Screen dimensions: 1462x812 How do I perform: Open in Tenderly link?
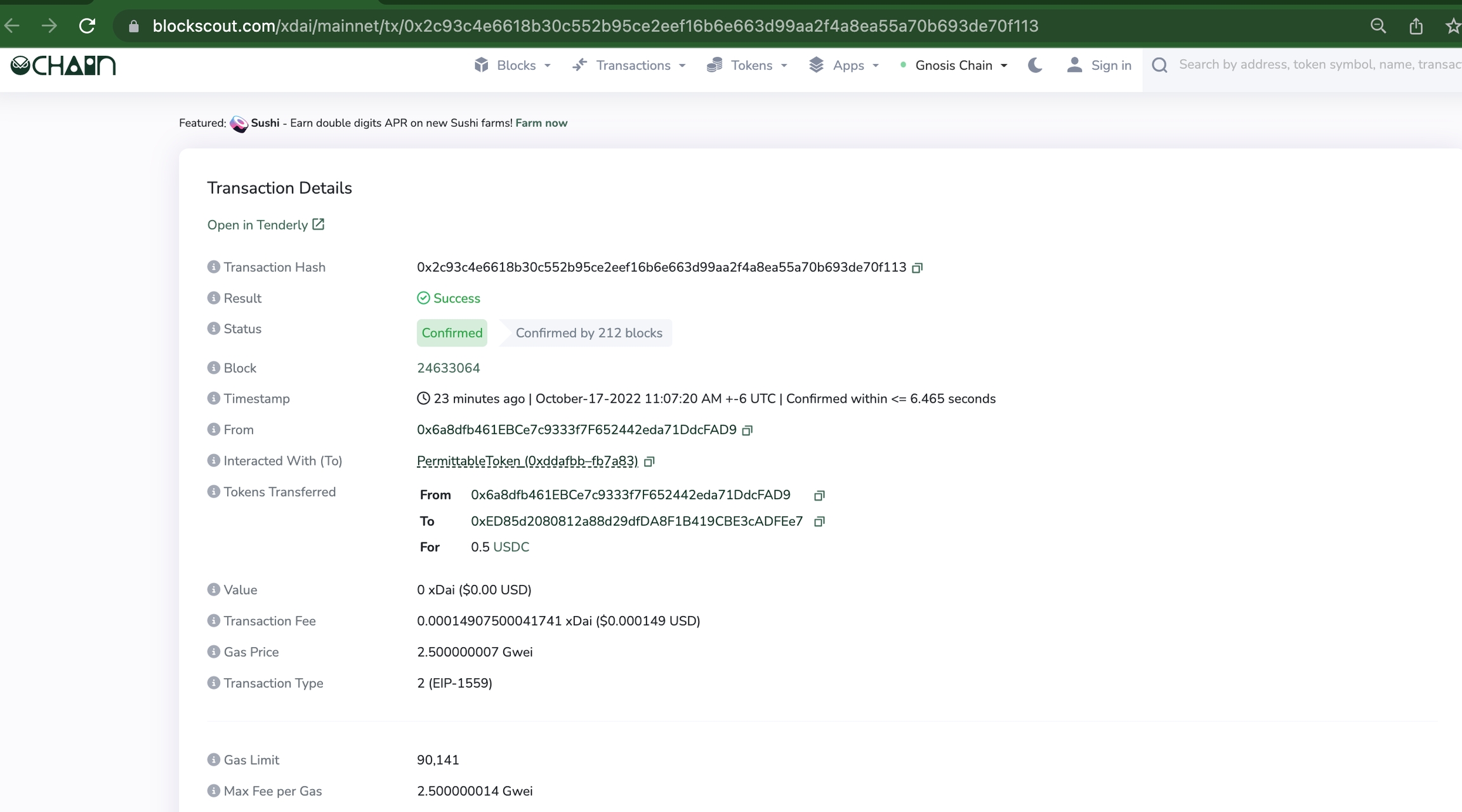[x=266, y=225]
